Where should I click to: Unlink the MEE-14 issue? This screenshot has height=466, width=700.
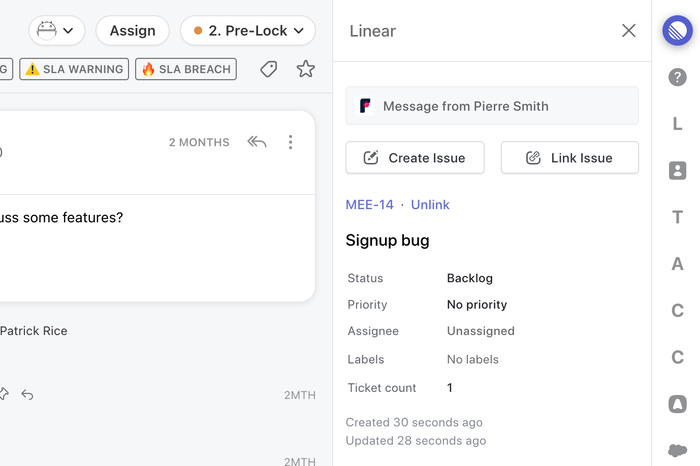tap(430, 204)
